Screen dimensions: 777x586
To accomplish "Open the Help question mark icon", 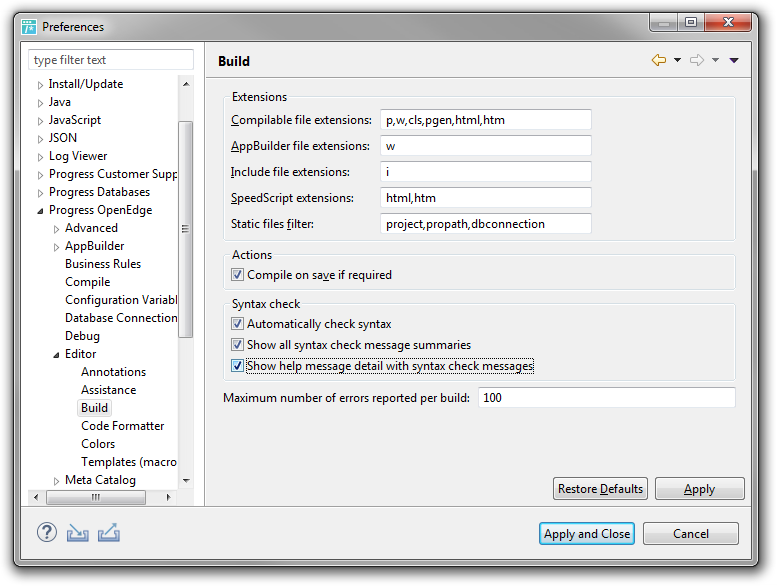I will [x=47, y=533].
